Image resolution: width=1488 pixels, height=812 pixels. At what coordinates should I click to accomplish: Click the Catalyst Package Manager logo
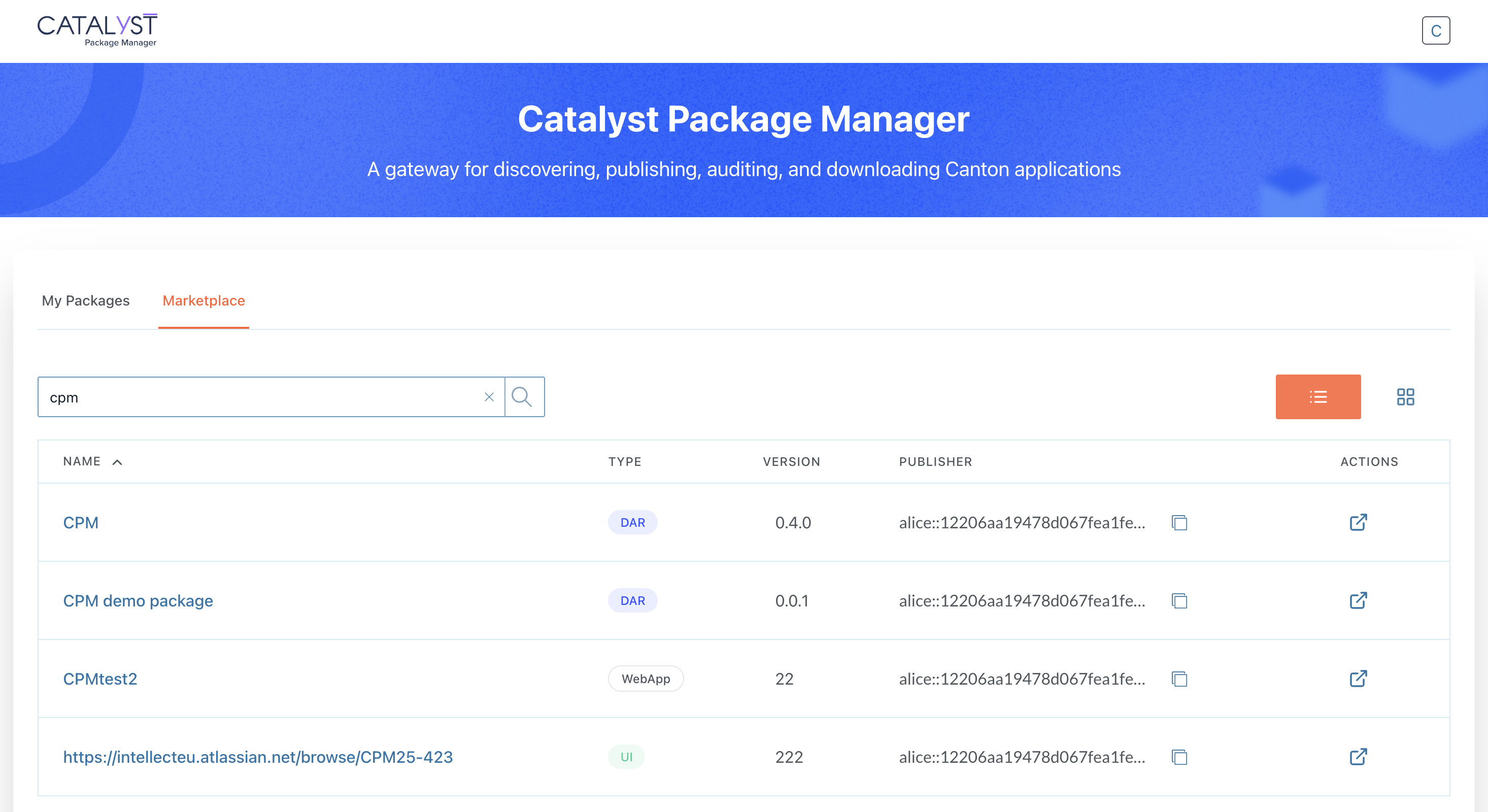click(x=97, y=30)
